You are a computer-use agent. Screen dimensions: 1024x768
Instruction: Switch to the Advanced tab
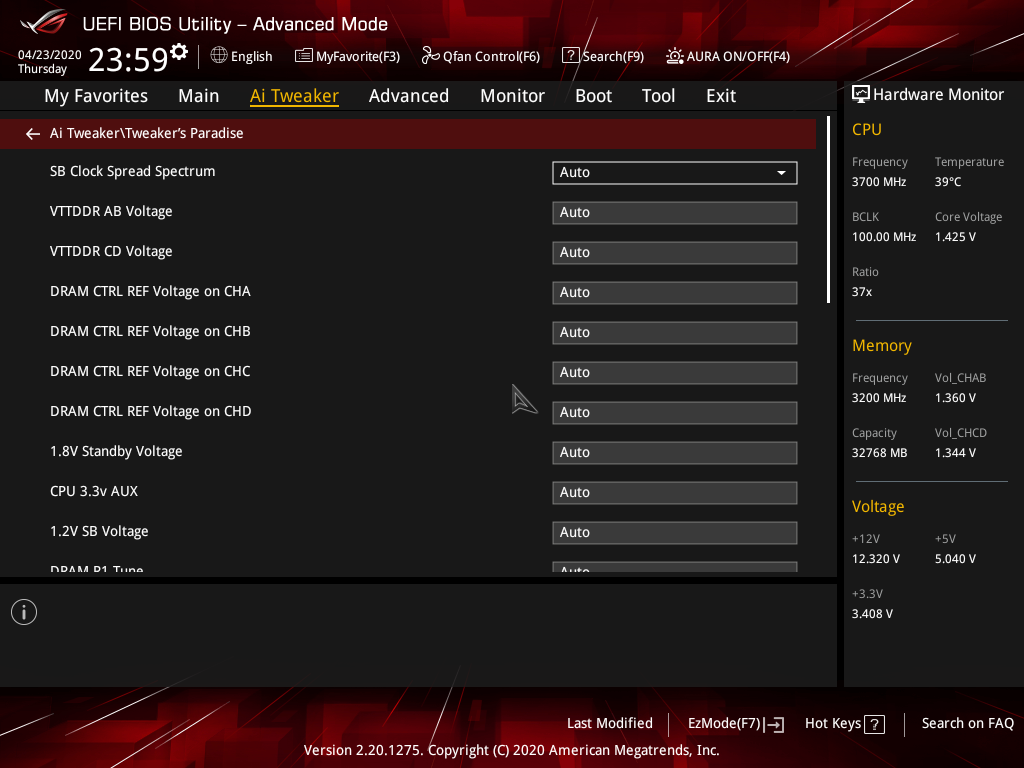409,96
